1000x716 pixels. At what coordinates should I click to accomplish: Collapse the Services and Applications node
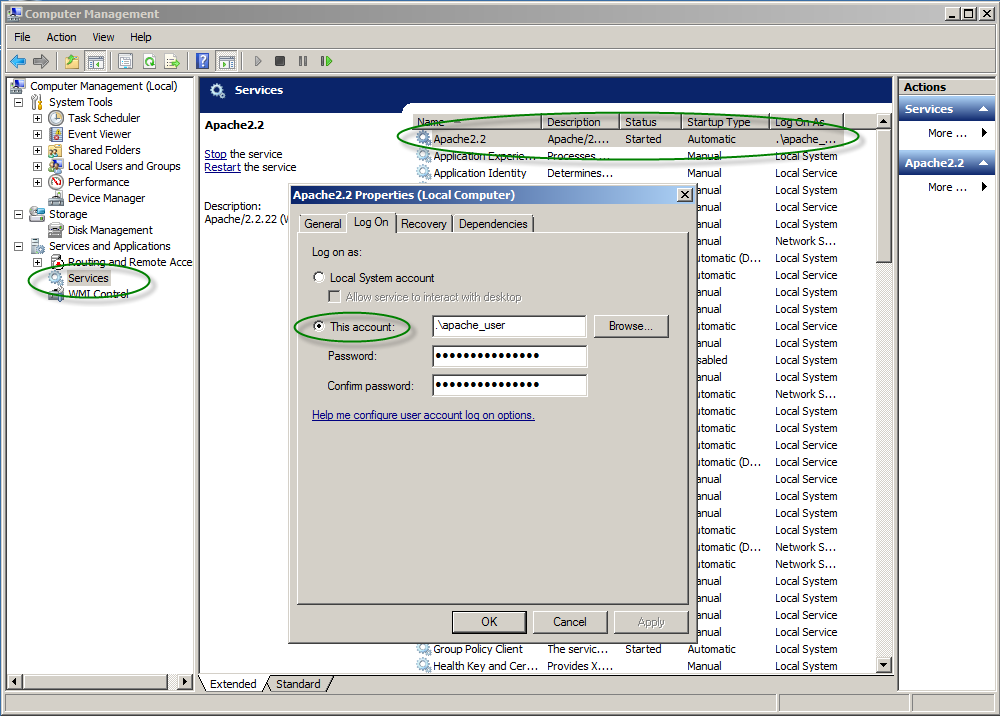coord(18,246)
